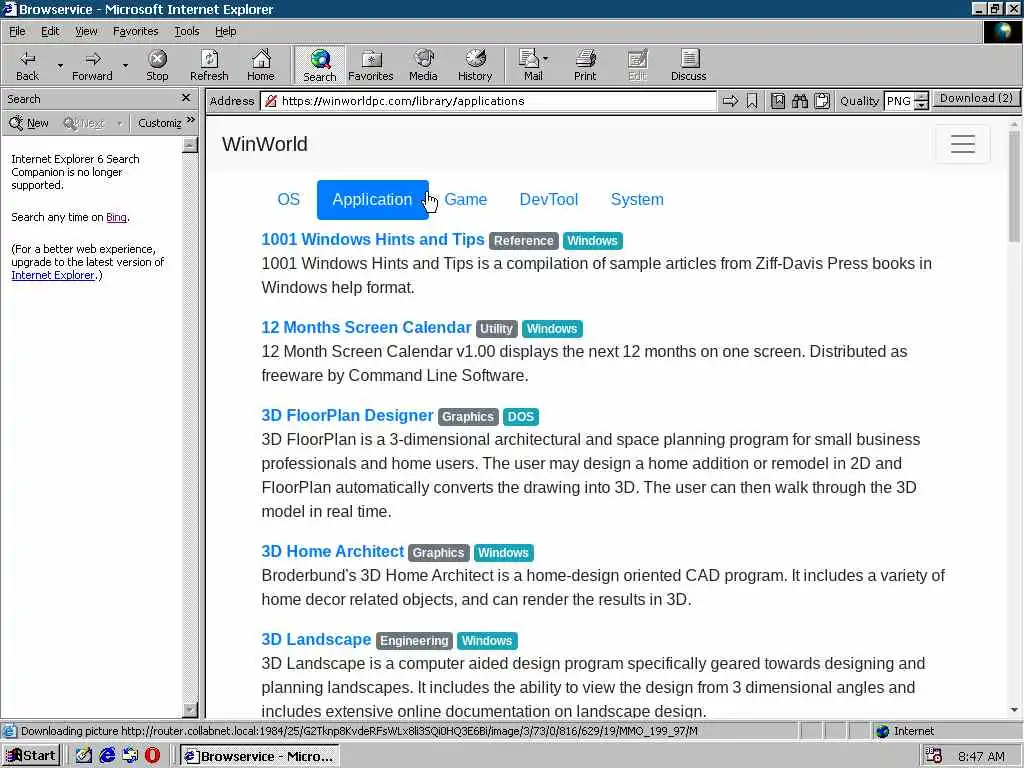The image size is (1024, 768).
Task: Click the WinWorld site title
Action: tap(264, 144)
